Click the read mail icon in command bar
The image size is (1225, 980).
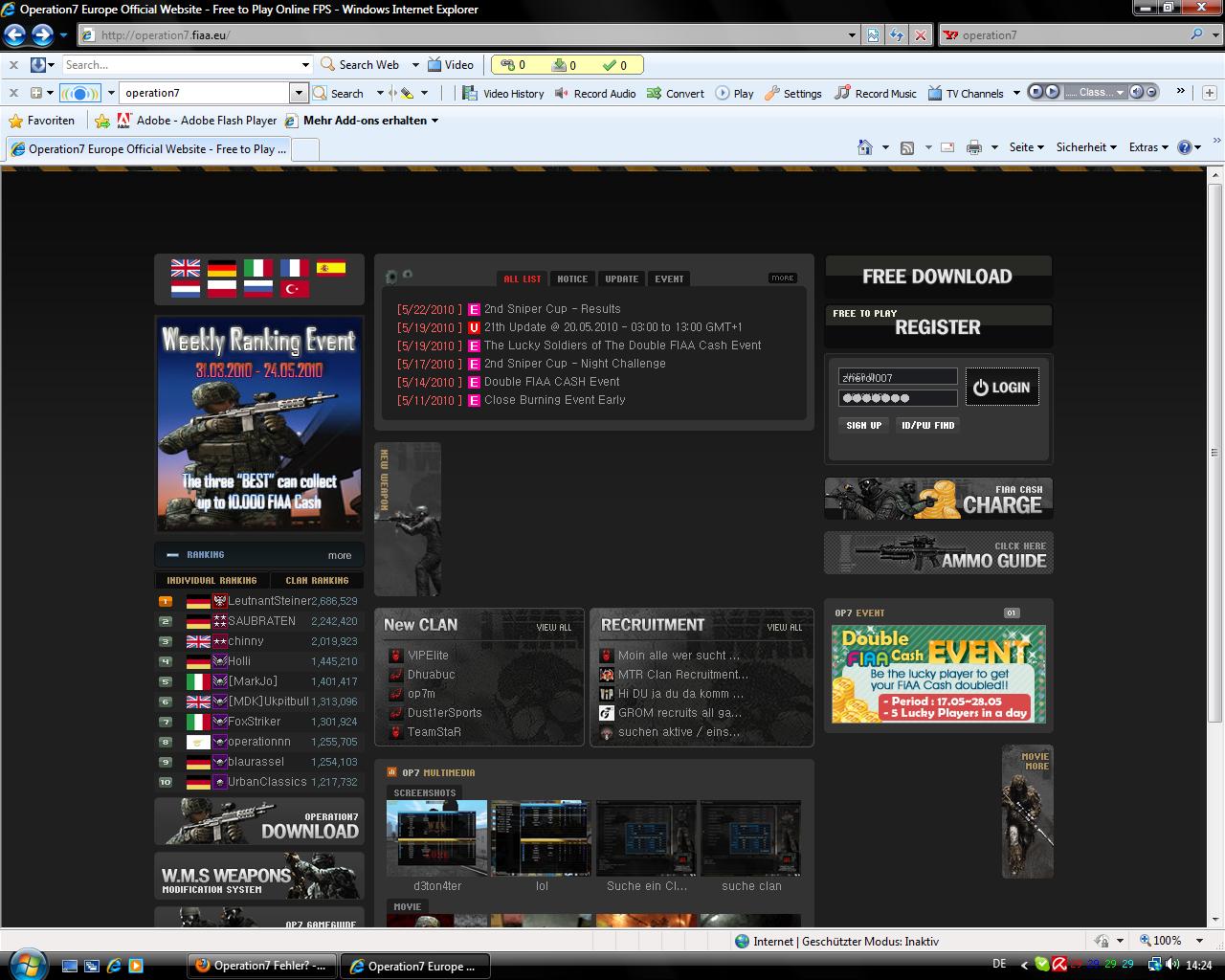[x=947, y=147]
